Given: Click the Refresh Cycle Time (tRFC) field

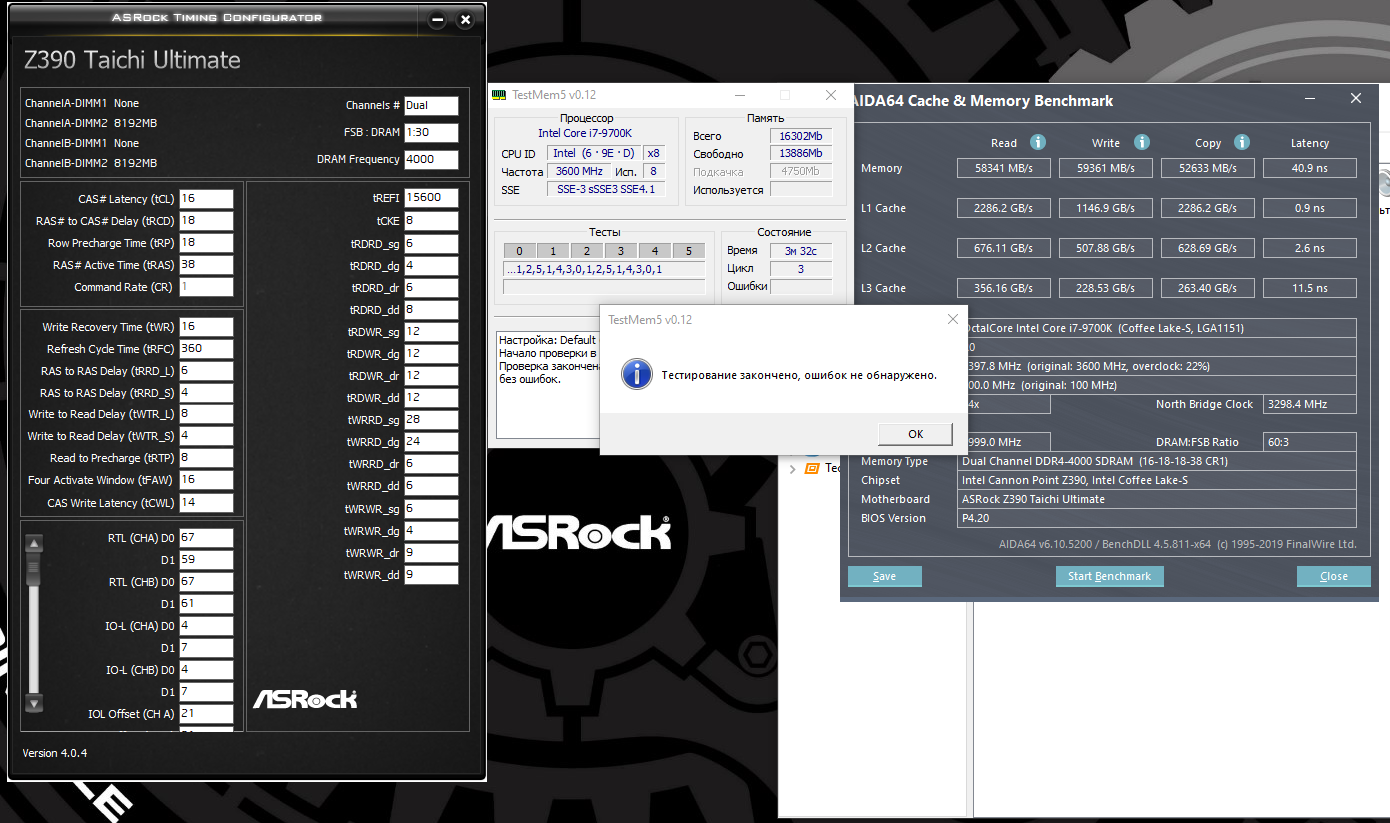Looking at the screenshot, I should pyautogui.click(x=206, y=349).
